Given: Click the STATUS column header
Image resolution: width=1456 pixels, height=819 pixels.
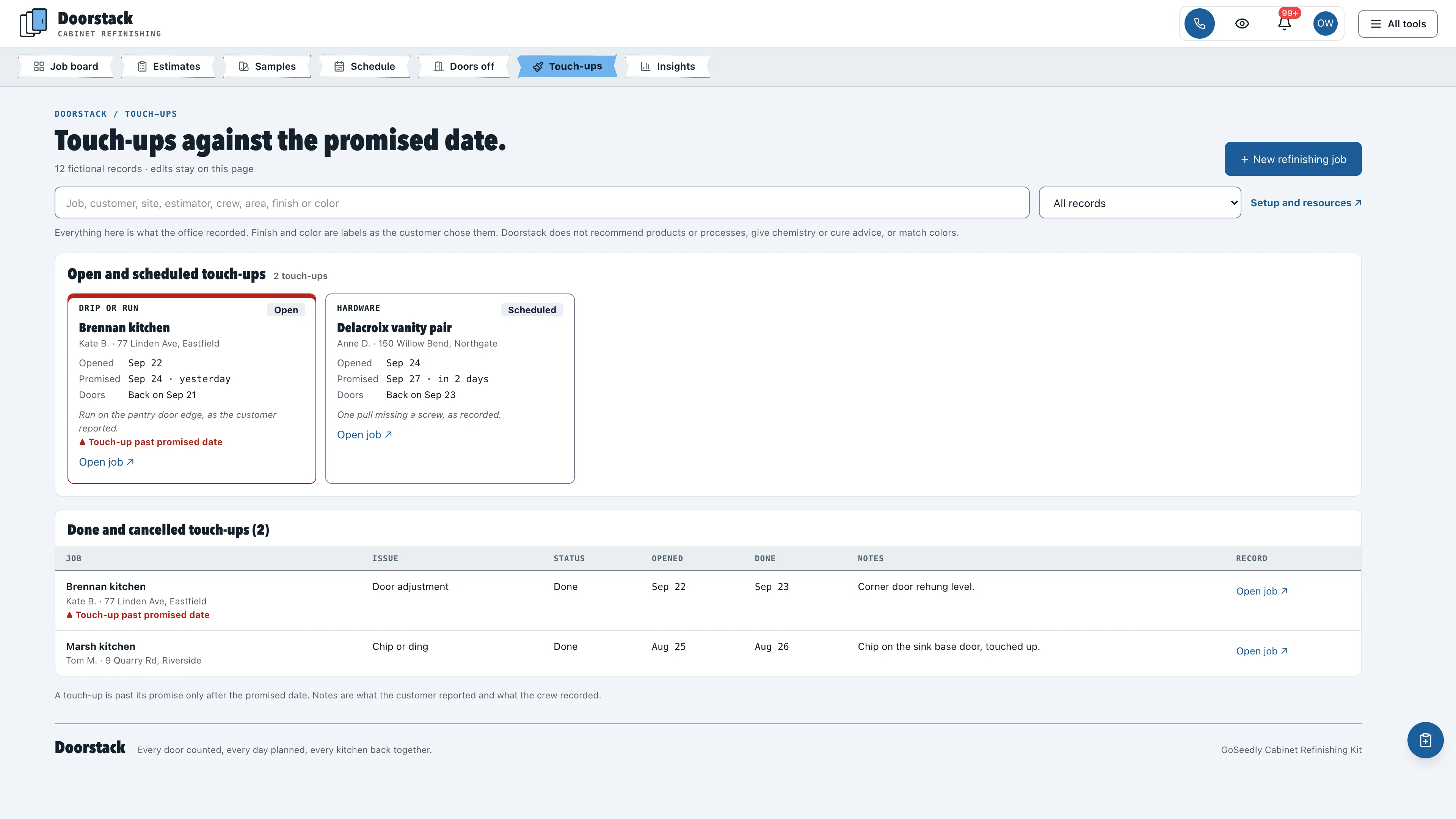Looking at the screenshot, I should point(569,559).
